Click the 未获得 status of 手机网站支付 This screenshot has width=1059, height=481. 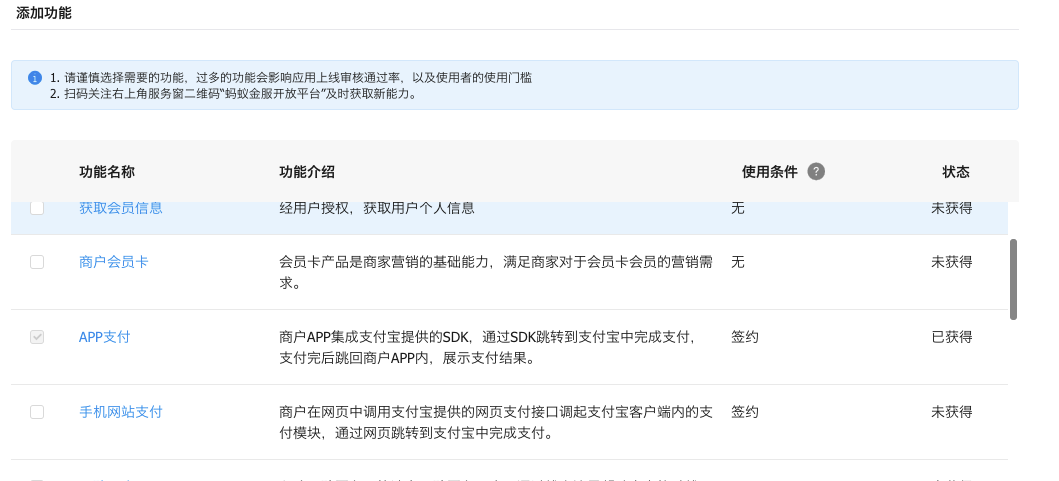point(952,412)
